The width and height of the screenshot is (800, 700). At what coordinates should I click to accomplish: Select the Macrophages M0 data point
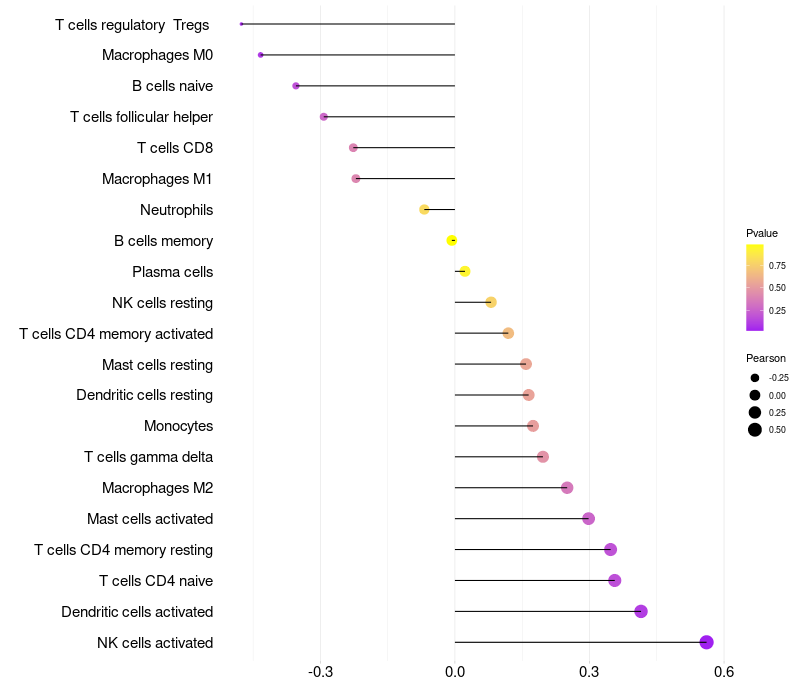tap(261, 55)
